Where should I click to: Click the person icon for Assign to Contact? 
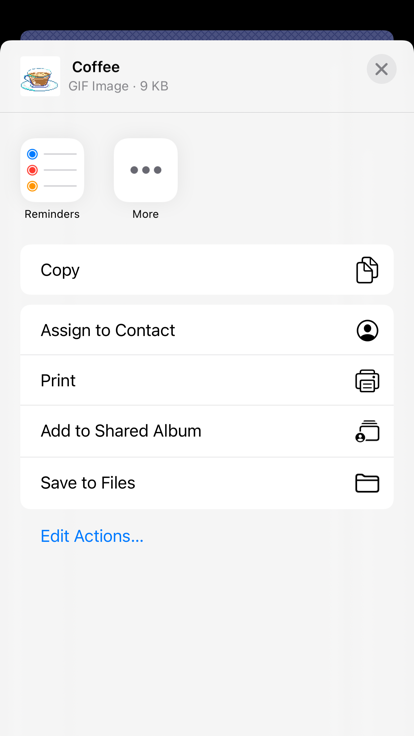[x=367, y=330]
